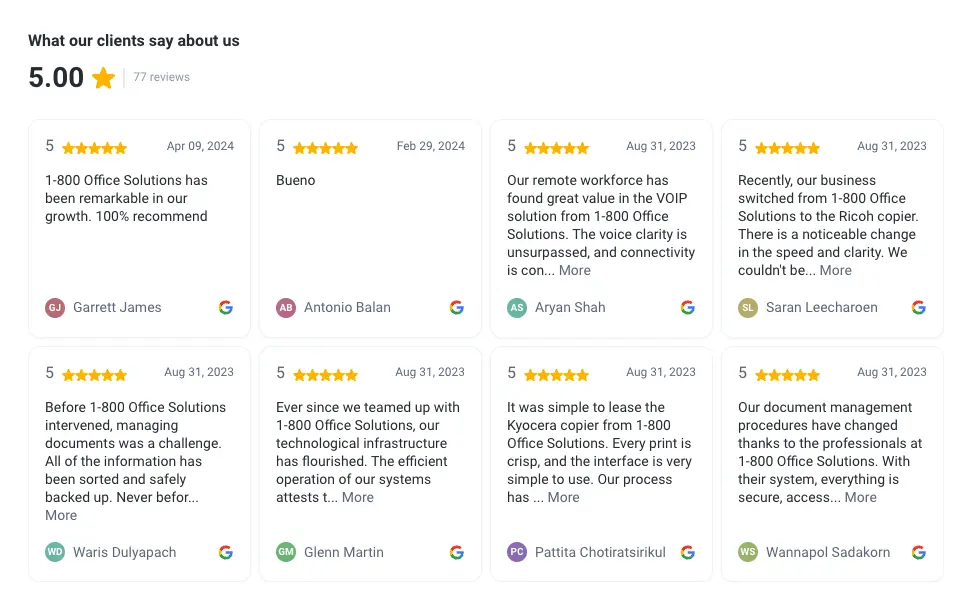
Task: Click the five-star row on Antonio Balan's review
Action: point(316,146)
